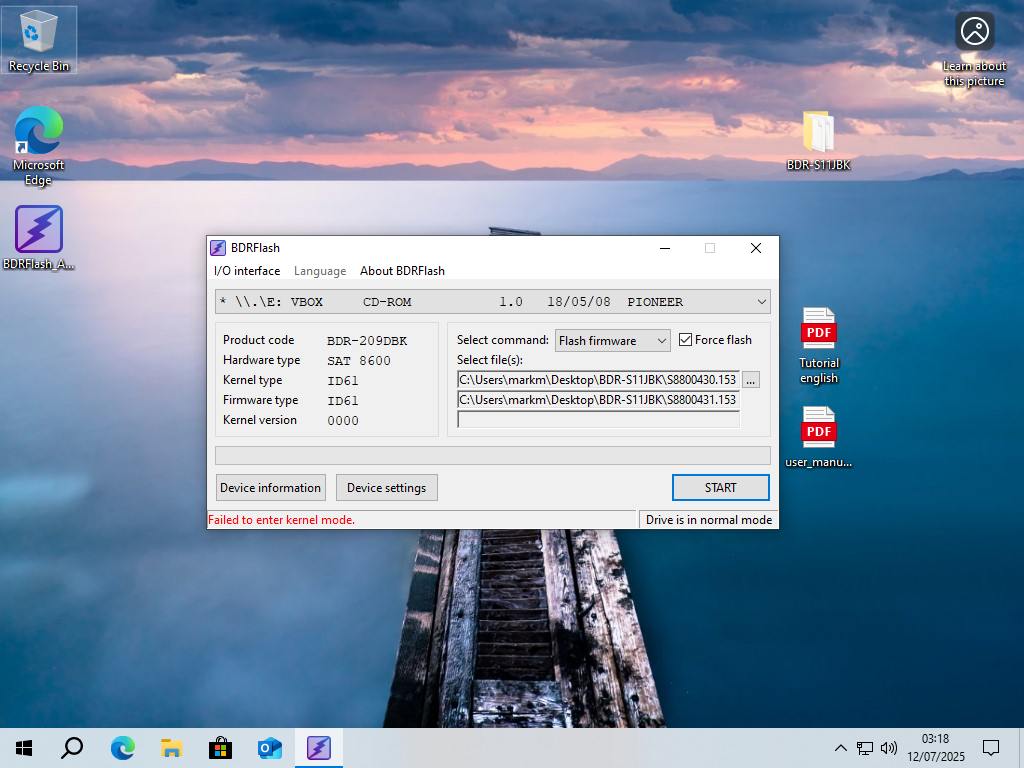1024x768 pixels.
Task: Click the taskbar clock showing 03:18
Action: click(x=935, y=748)
